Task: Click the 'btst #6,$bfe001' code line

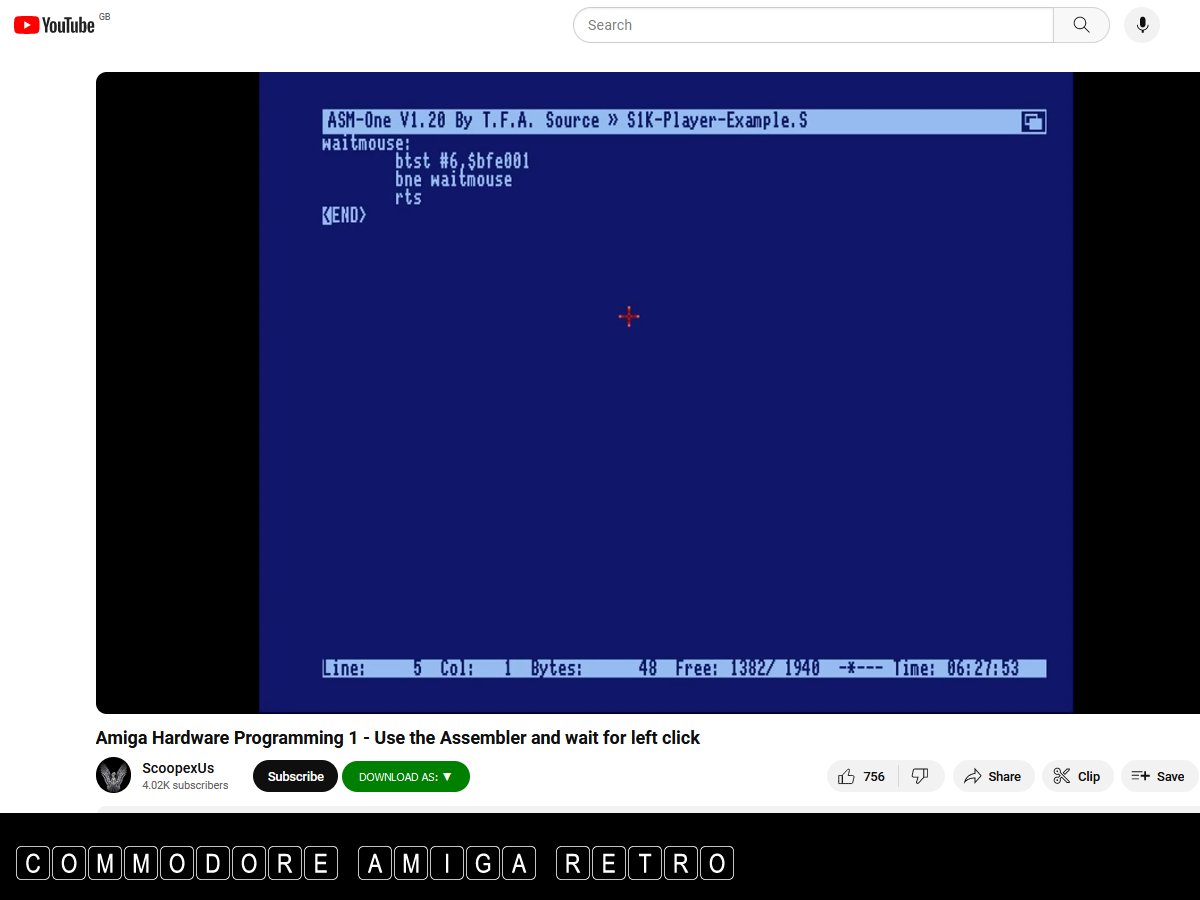Action: click(462, 161)
